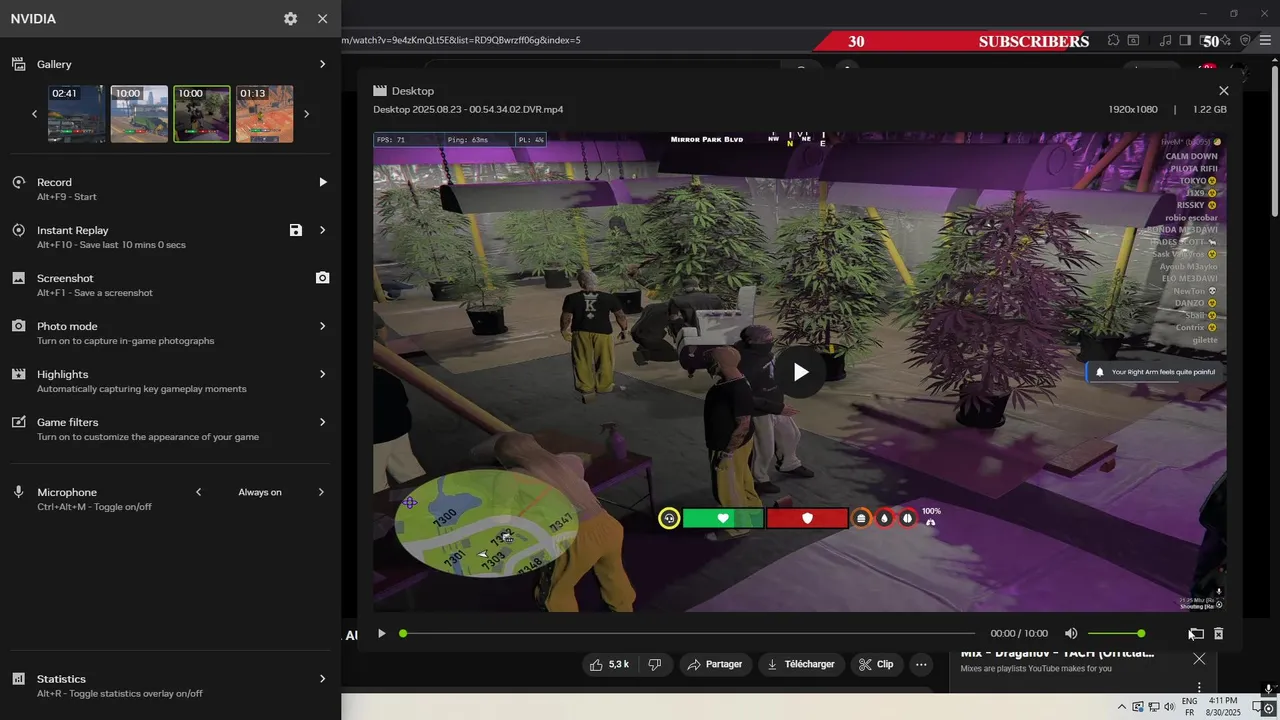The image size is (1280, 720).
Task: Show hidden system tray icons
Action: click(1121, 707)
